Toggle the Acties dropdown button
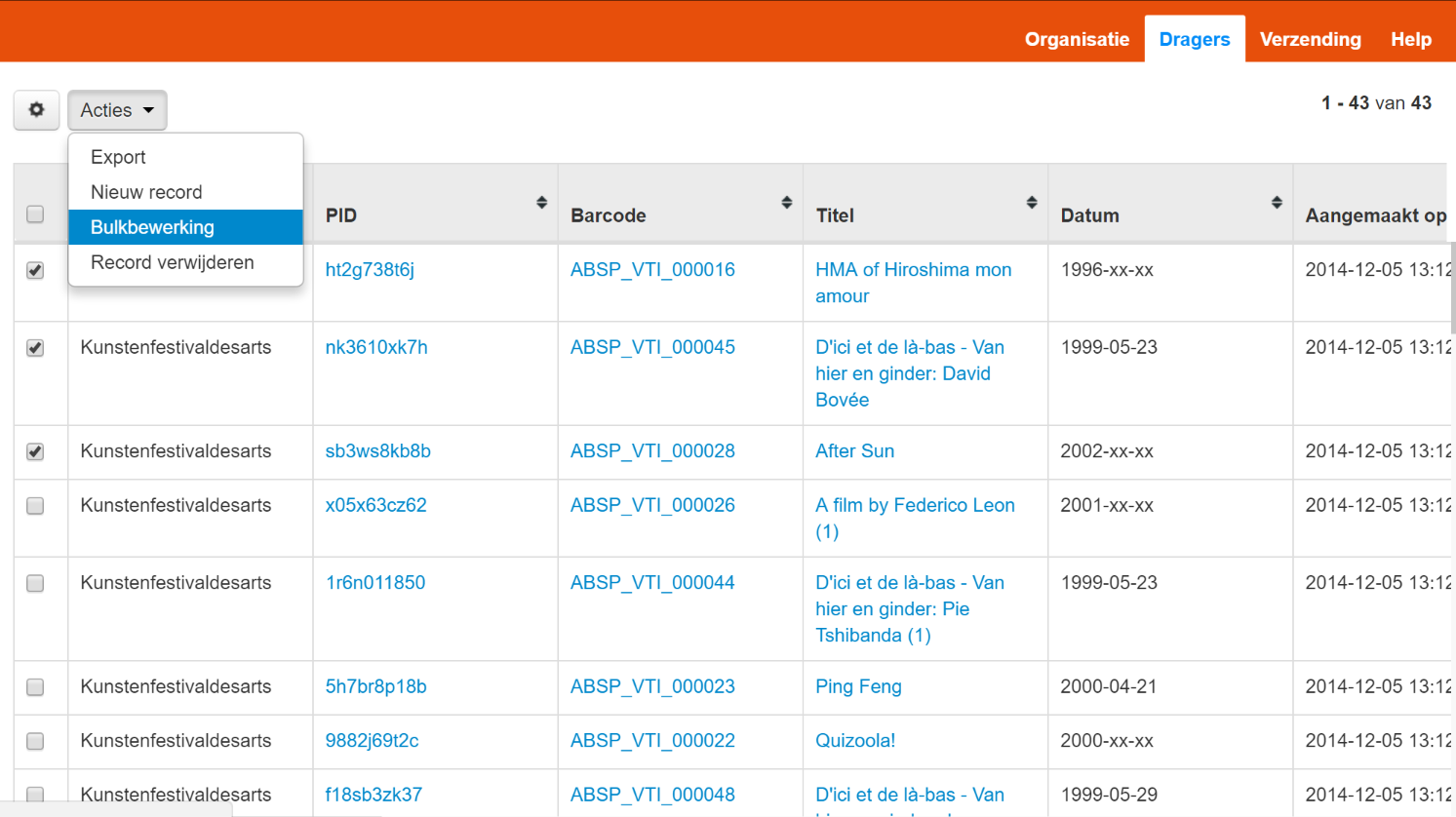Screen dimensions: 1456x817 117,110
